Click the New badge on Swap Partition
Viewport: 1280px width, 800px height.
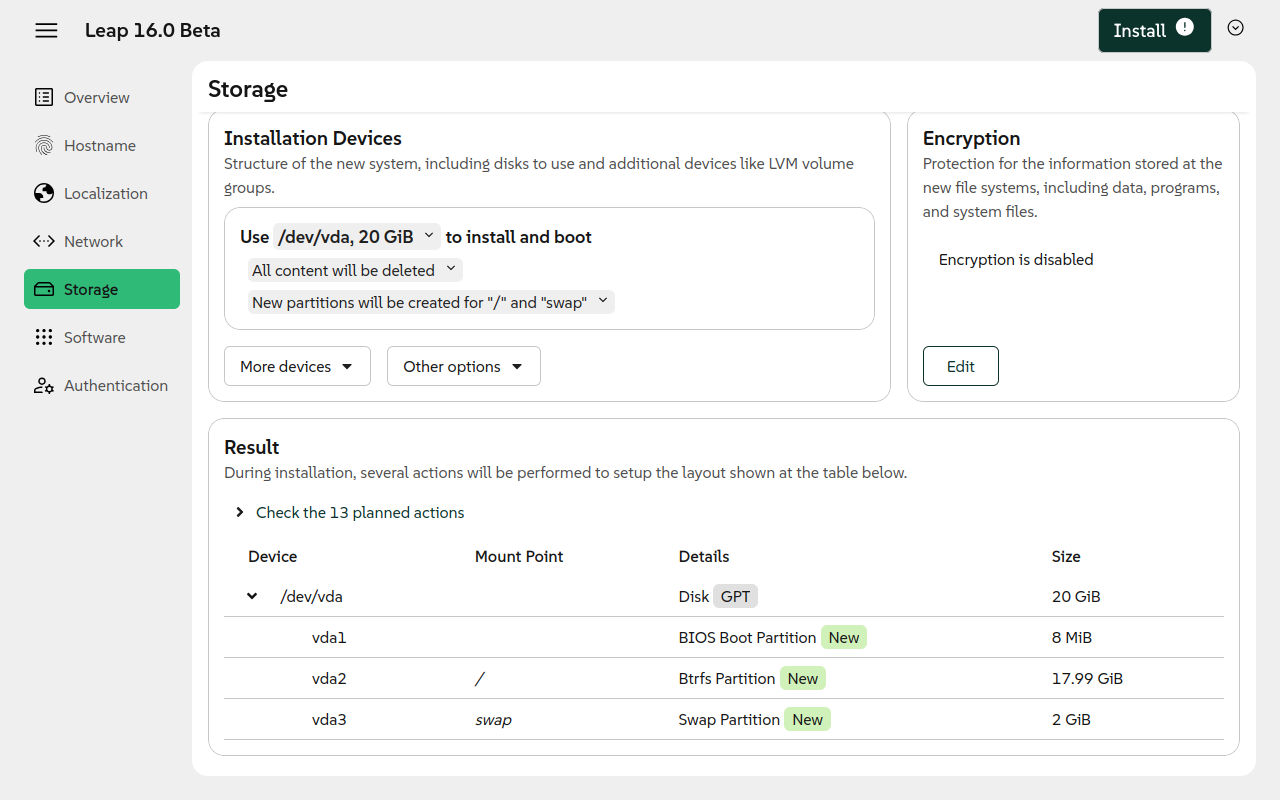click(x=807, y=719)
